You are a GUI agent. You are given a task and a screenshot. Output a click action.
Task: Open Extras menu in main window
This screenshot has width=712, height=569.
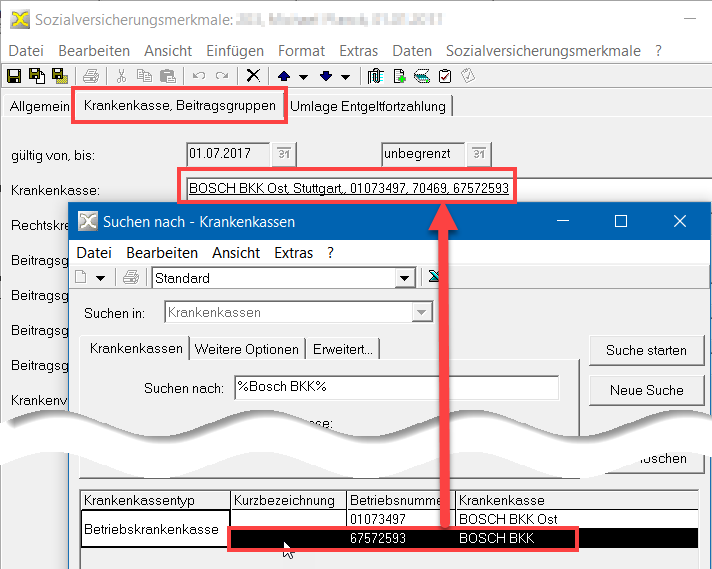359,51
